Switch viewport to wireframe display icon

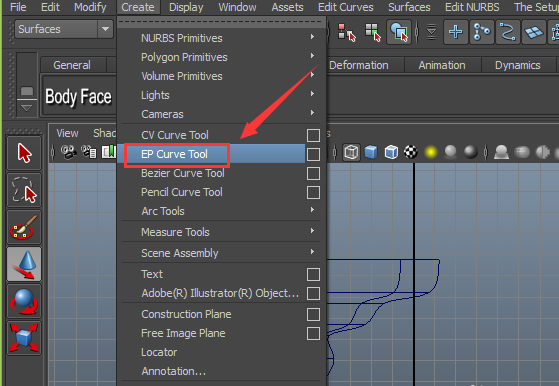(351, 152)
